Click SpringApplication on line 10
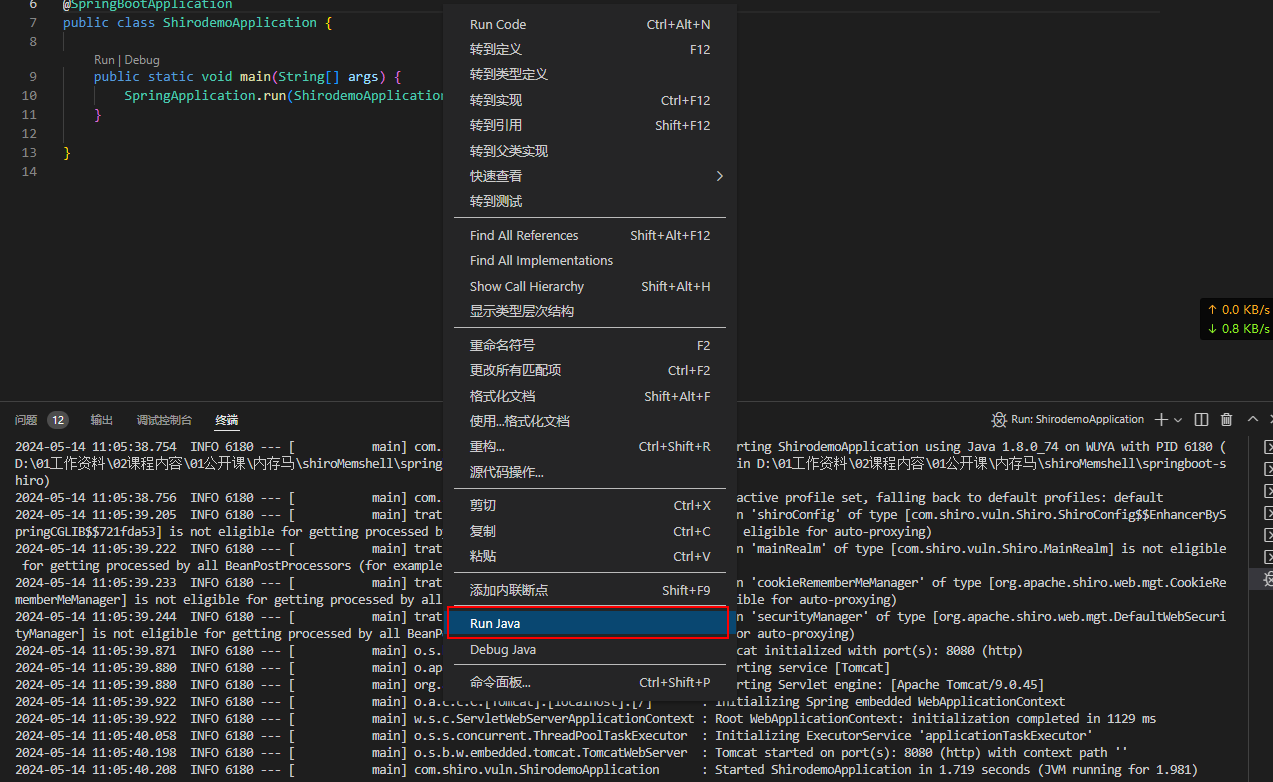 coord(190,96)
